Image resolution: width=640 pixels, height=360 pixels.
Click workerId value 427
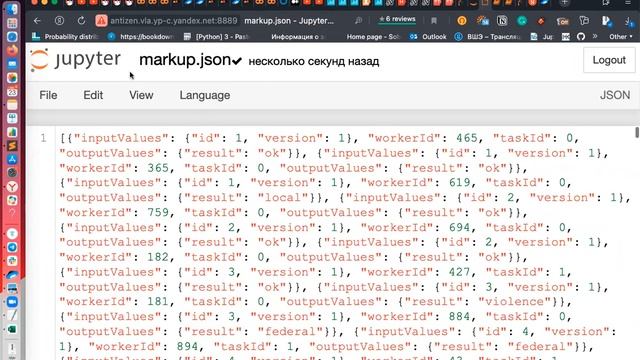(460, 272)
